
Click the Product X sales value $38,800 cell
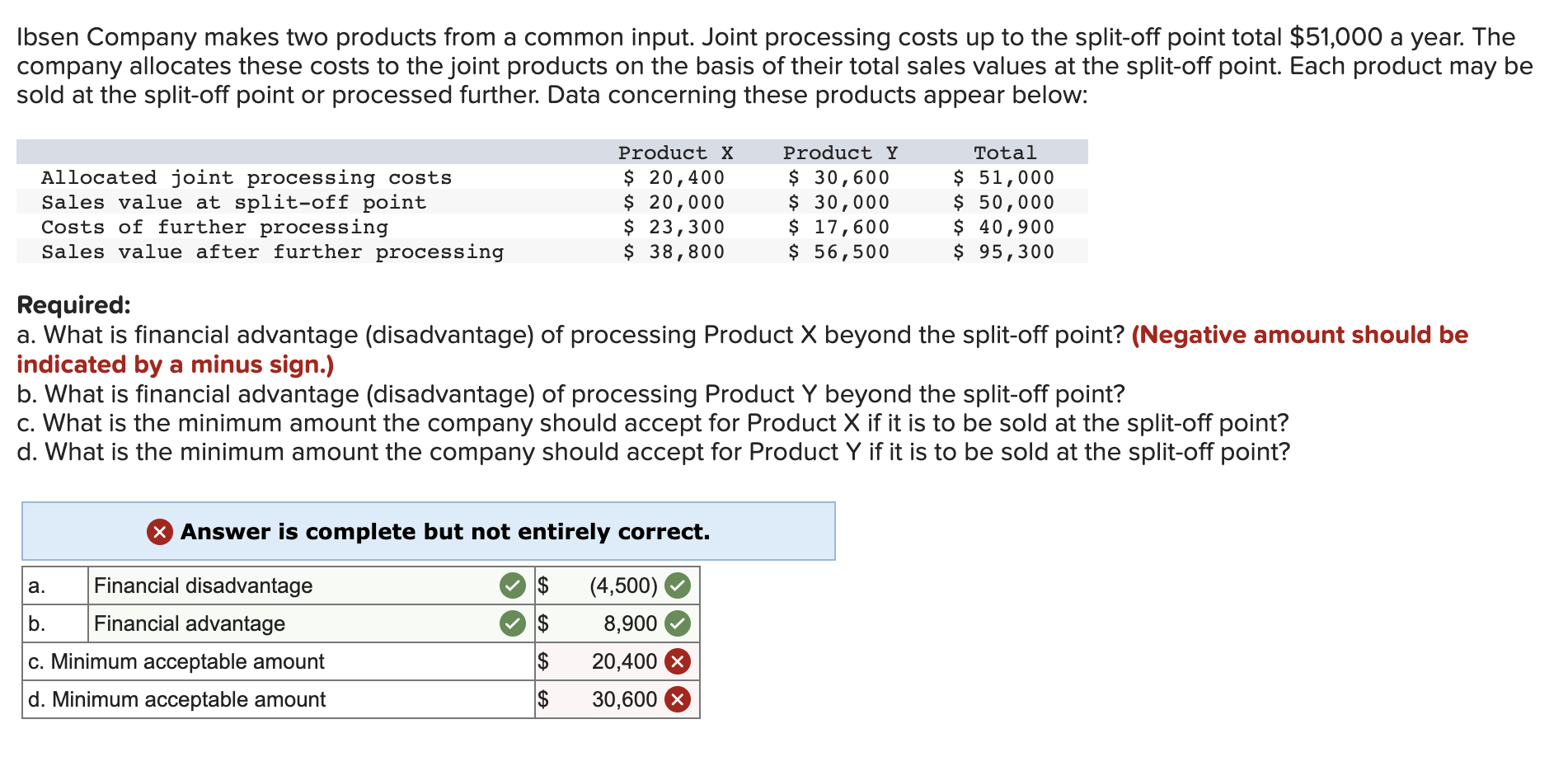tap(674, 252)
